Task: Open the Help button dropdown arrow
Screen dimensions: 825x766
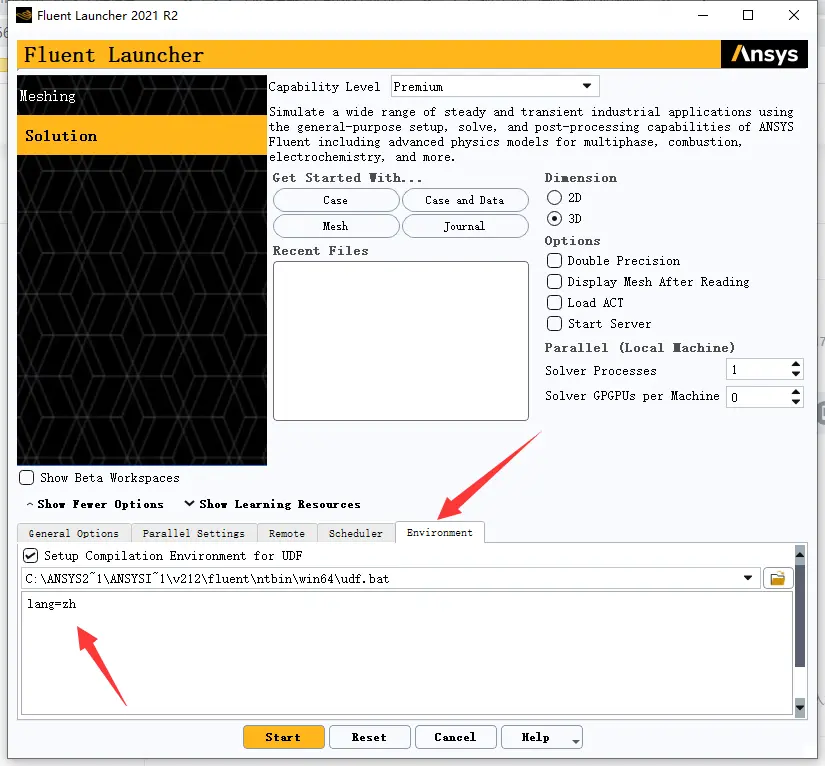Action: pyautogui.click(x=576, y=741)
